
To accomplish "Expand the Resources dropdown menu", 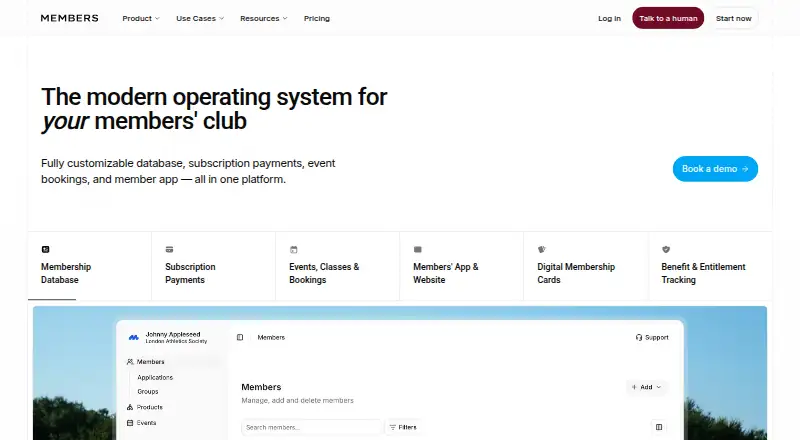I will coord(264,18).
